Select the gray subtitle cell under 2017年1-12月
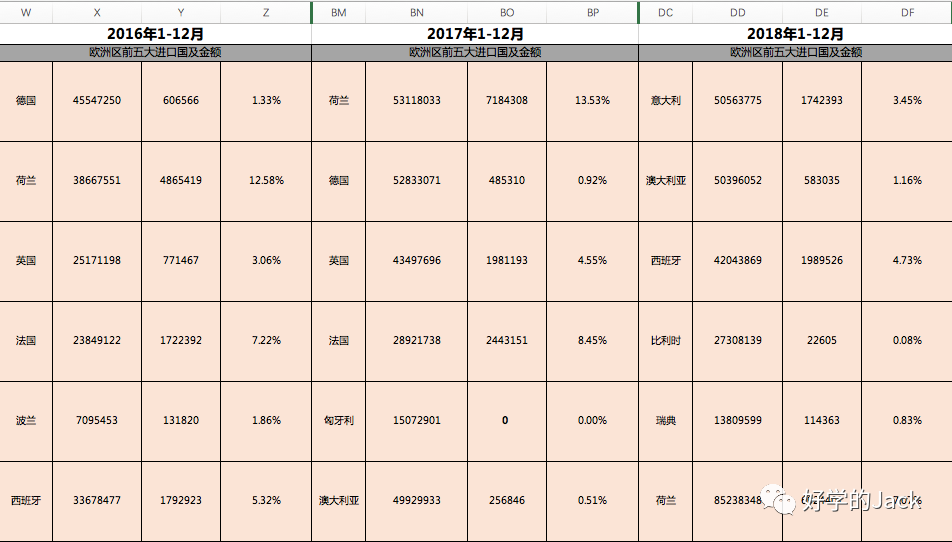The image size is (952, 542). (x=475, y=53)
